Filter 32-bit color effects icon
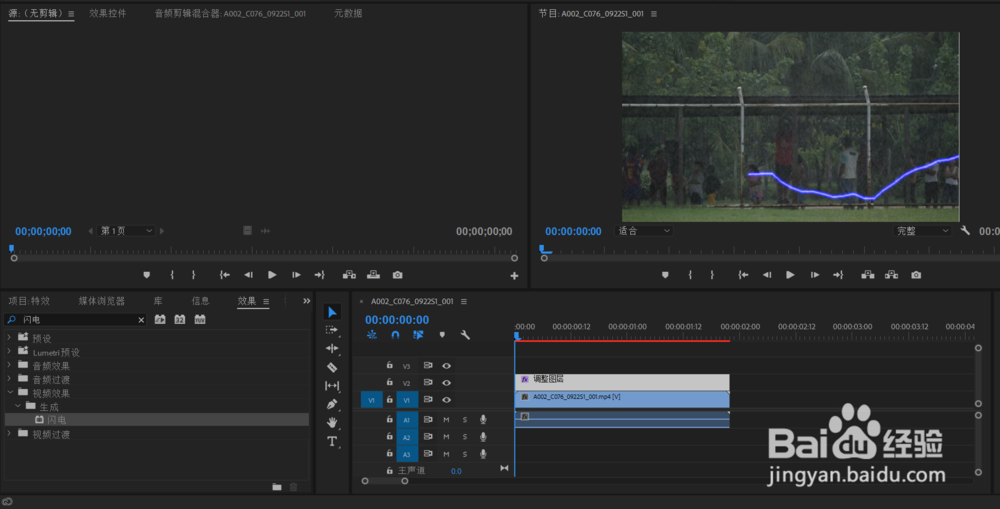The height and width of the screenshot is (509, 1000). click(x=180, y=320)
